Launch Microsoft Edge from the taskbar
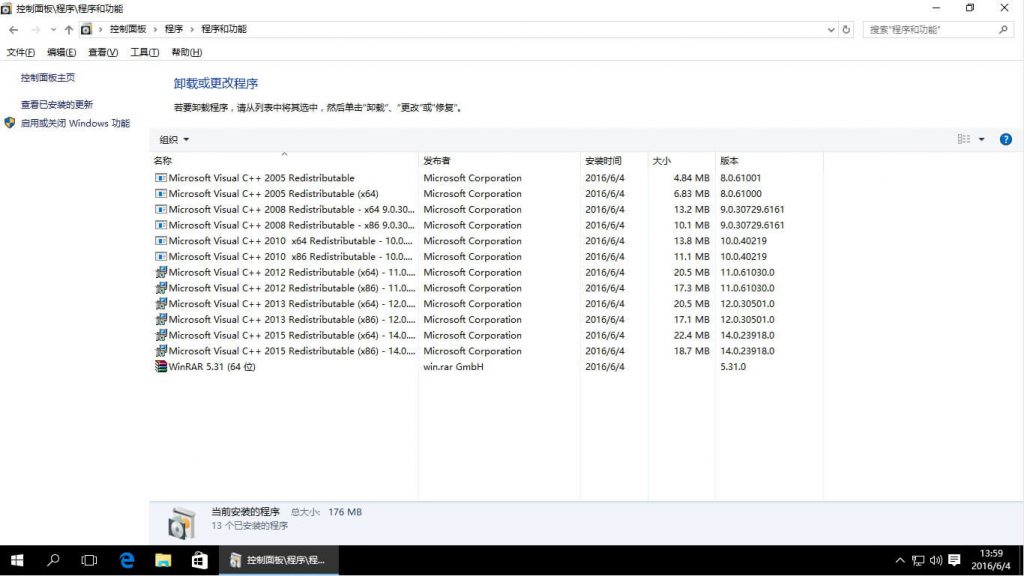Viewport: 1024px width, 576px height. pyautogui.click(x=127, y=560)
